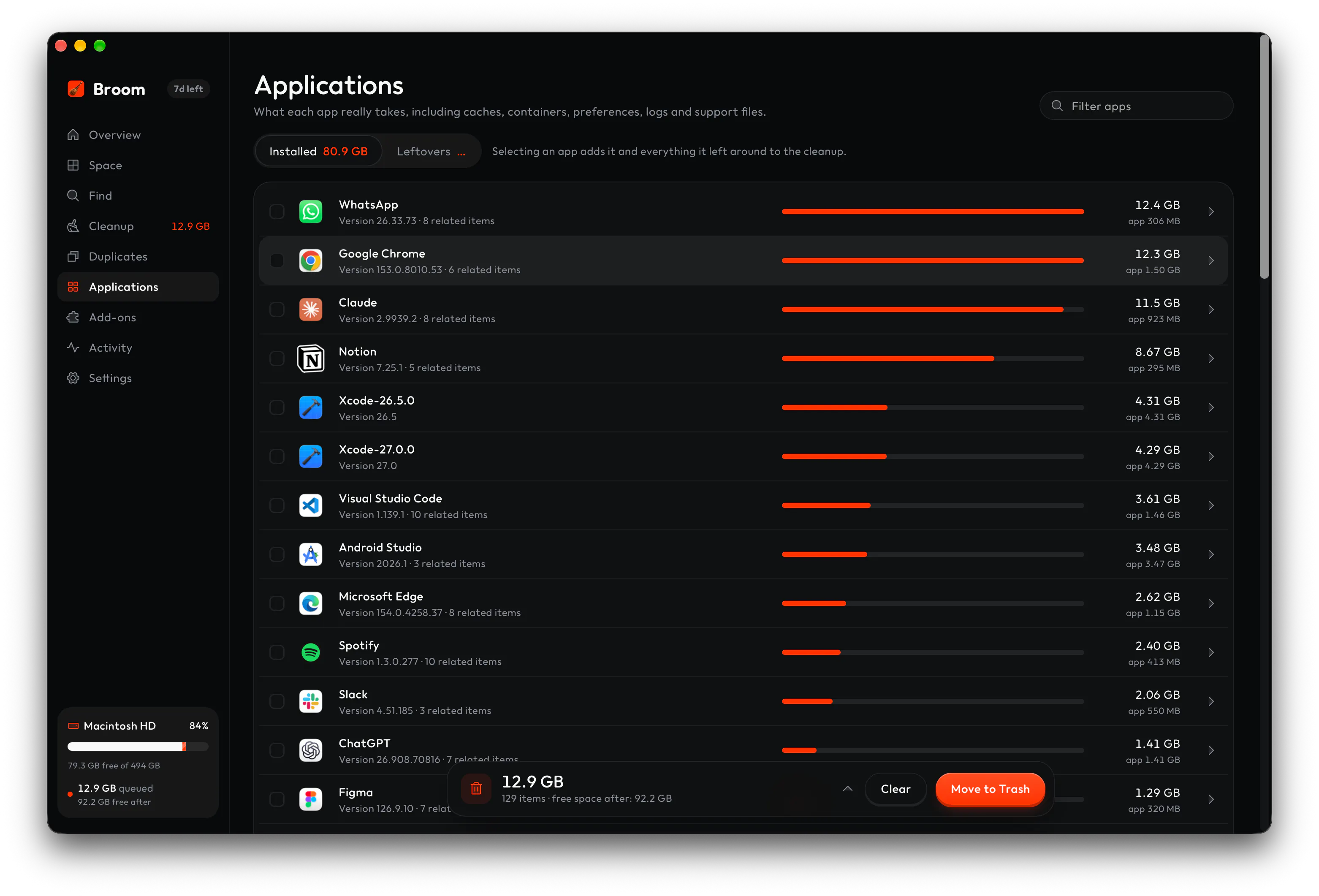Select the Xcode-27.0.0 checkbox
The width and height of the screenshot is (1319, 896).
click(x=277, y=457)
